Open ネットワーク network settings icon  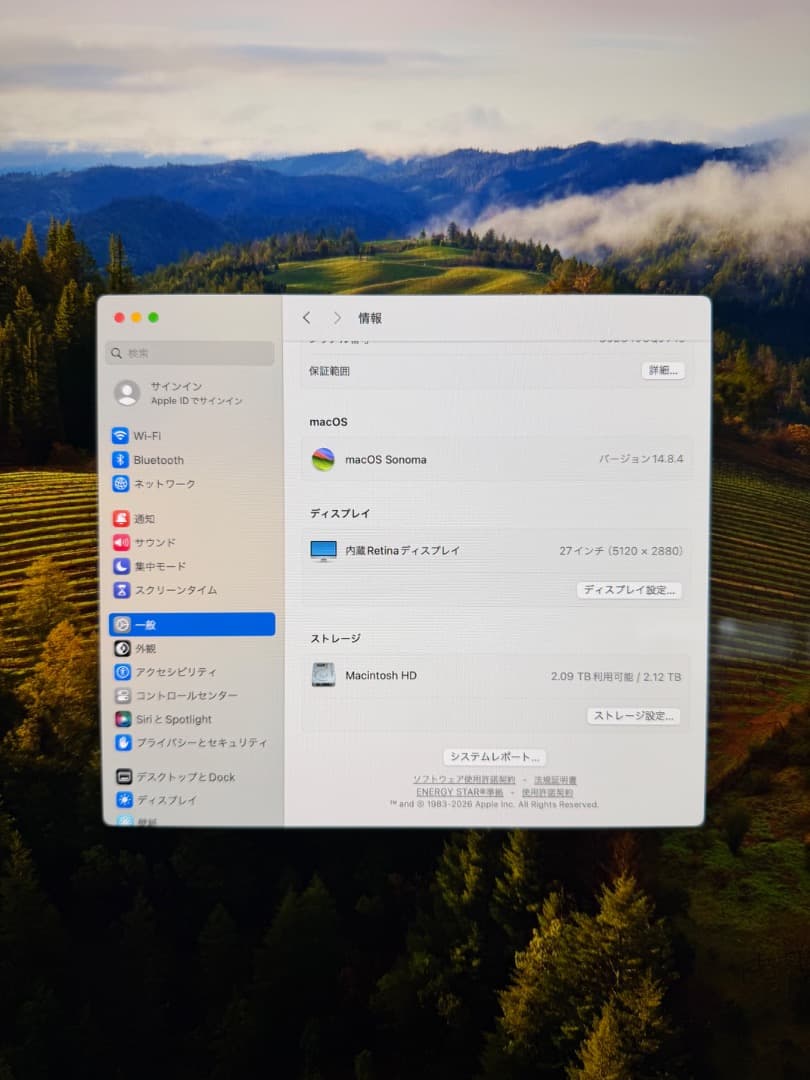pyautogui.click(x=121, y=484)
